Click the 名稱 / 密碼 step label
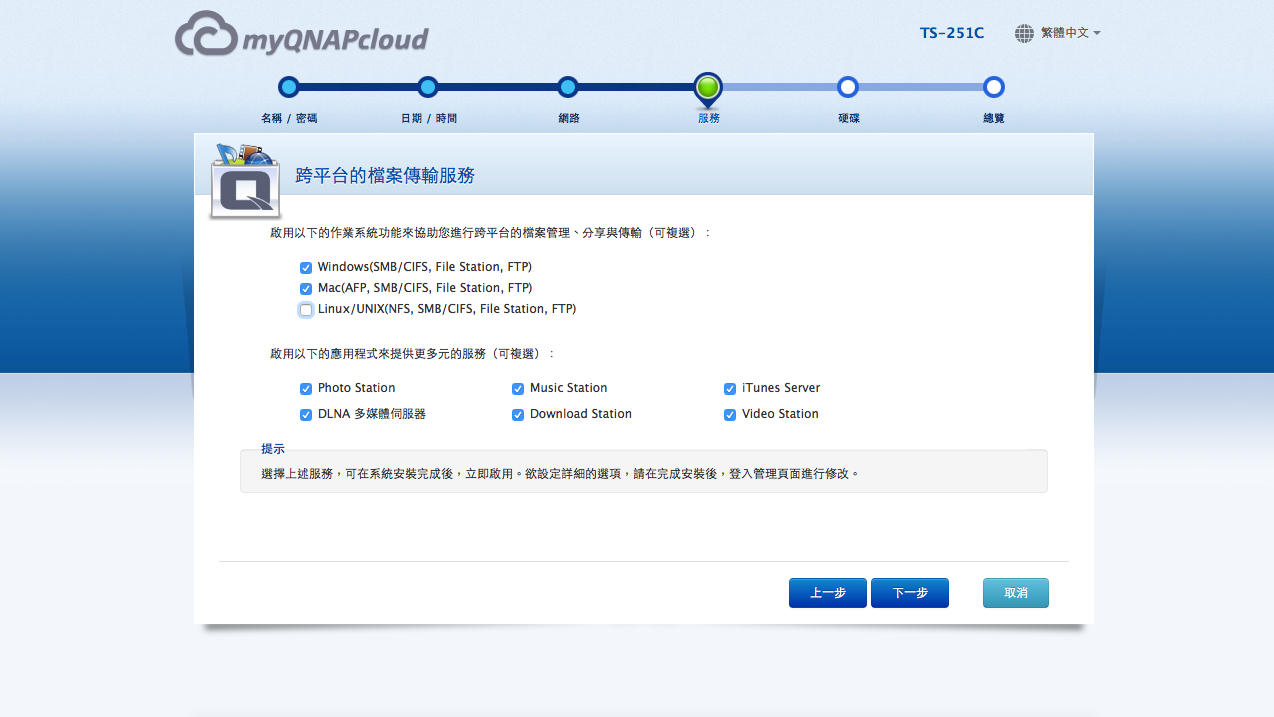Image resolution: width=1274 pixels, height=717 pixels. pyautogui.click(x=289, y=118)
